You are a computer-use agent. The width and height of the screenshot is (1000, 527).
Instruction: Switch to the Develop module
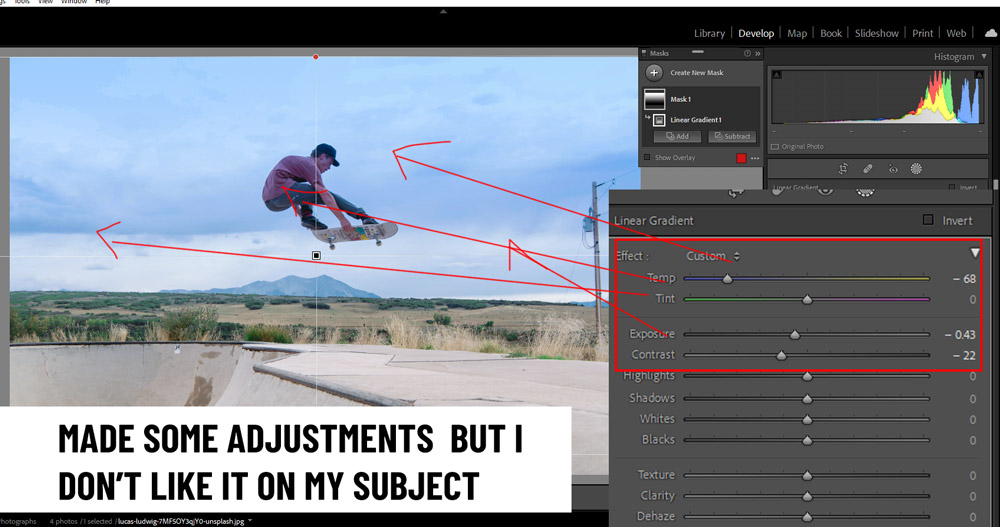tap(756, 33)
